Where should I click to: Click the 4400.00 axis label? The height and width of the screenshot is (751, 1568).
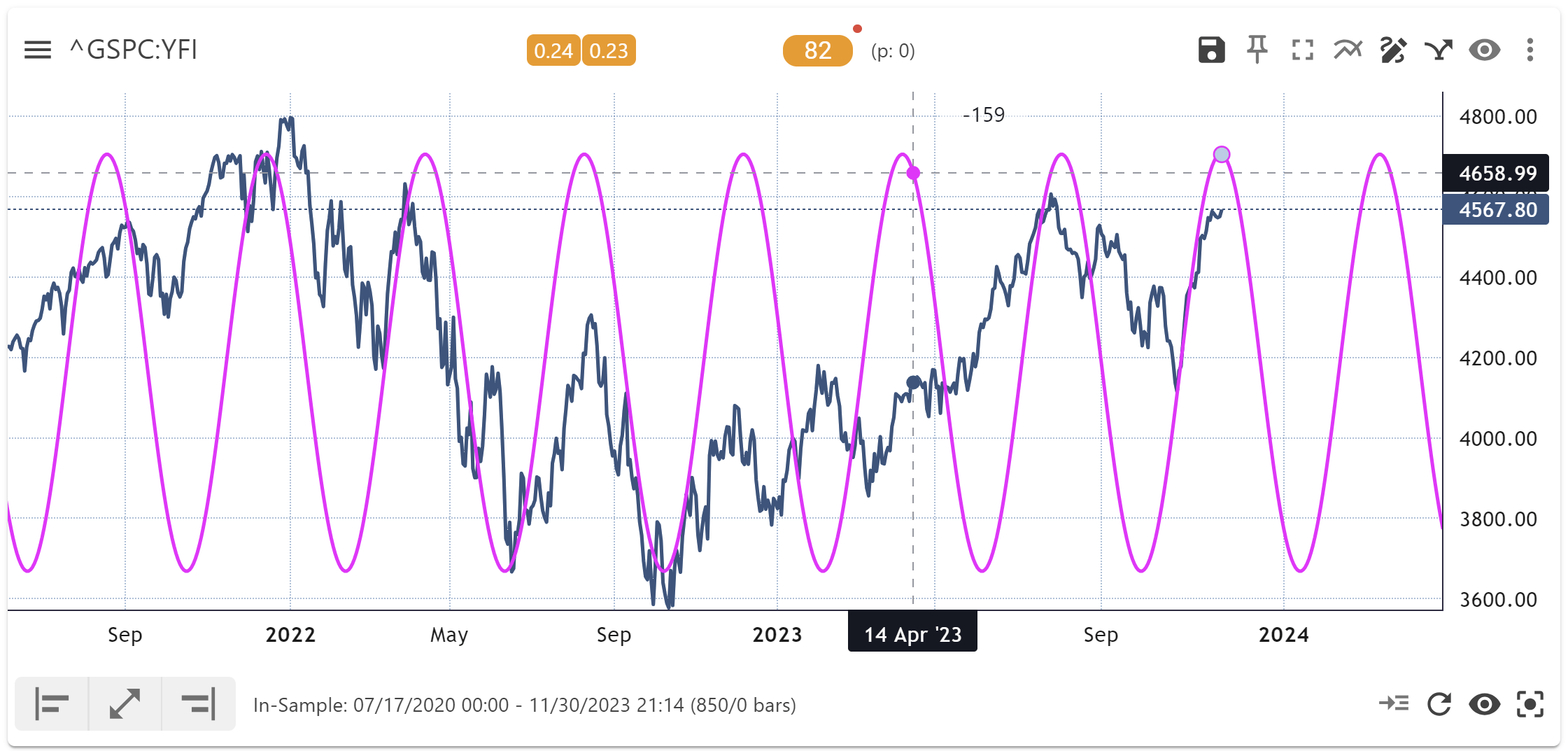(x=1498, y=277)
